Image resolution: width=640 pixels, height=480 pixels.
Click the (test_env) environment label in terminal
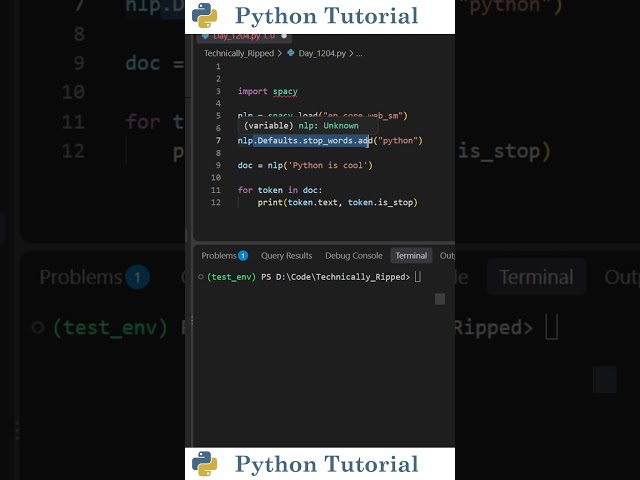231,277
